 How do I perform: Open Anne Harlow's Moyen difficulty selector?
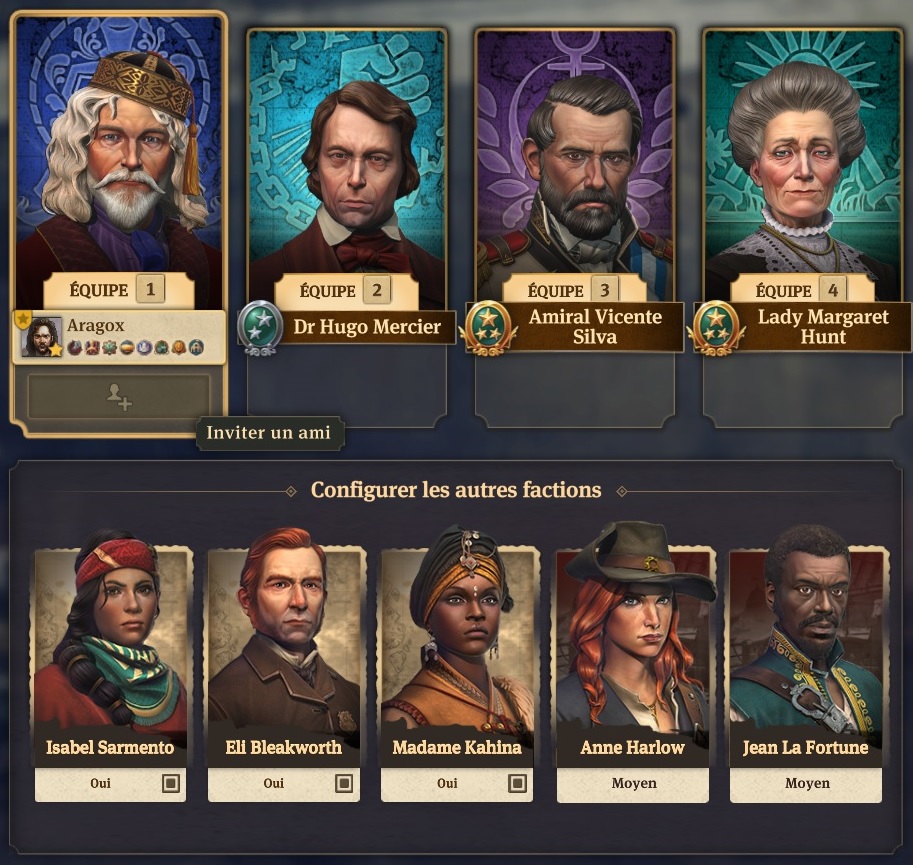click(633, 784)
